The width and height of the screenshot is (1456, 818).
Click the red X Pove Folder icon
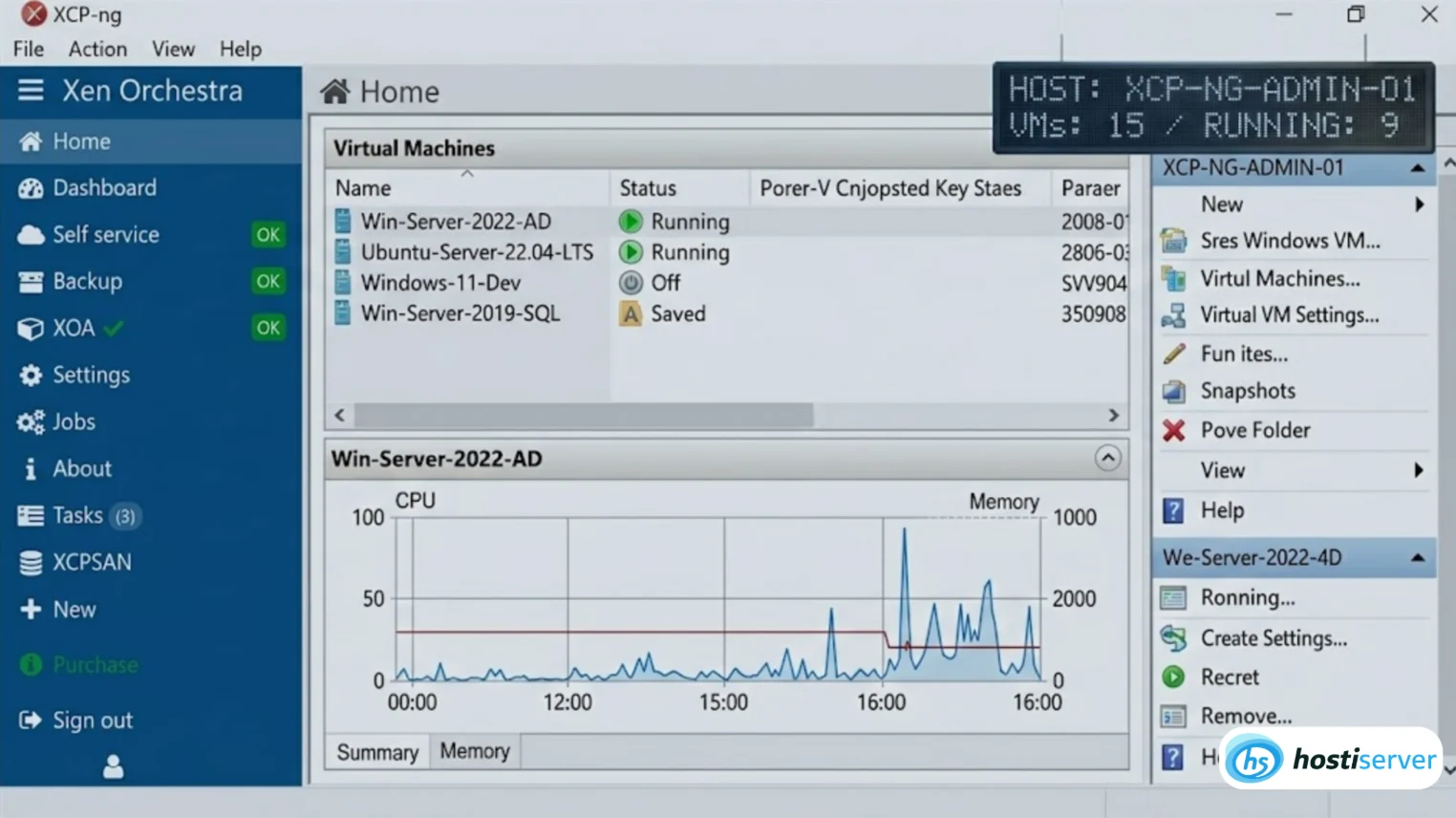coord(1174,431)
